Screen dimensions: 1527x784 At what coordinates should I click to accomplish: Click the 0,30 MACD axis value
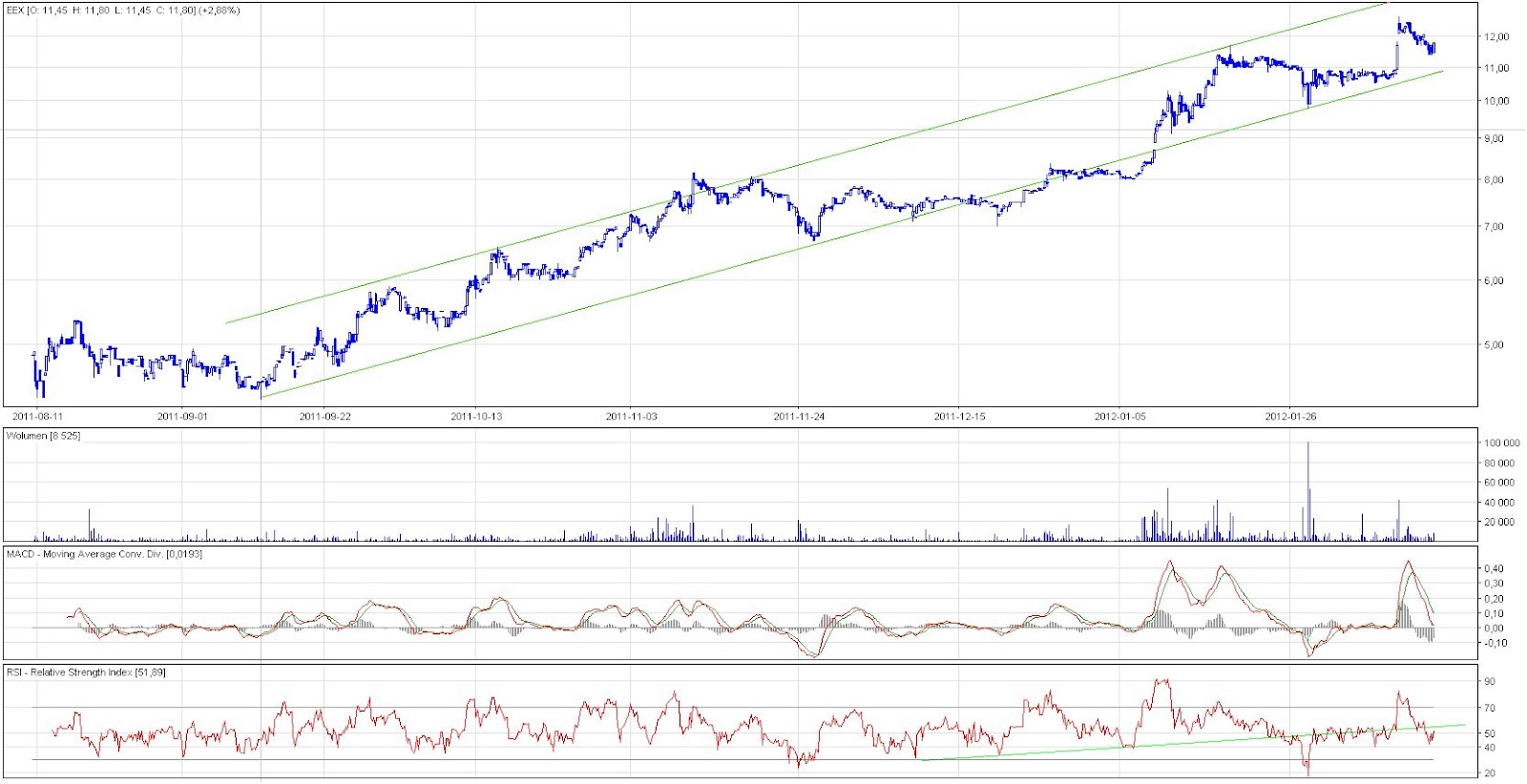pyautogui.click(x=1494, y=584)
